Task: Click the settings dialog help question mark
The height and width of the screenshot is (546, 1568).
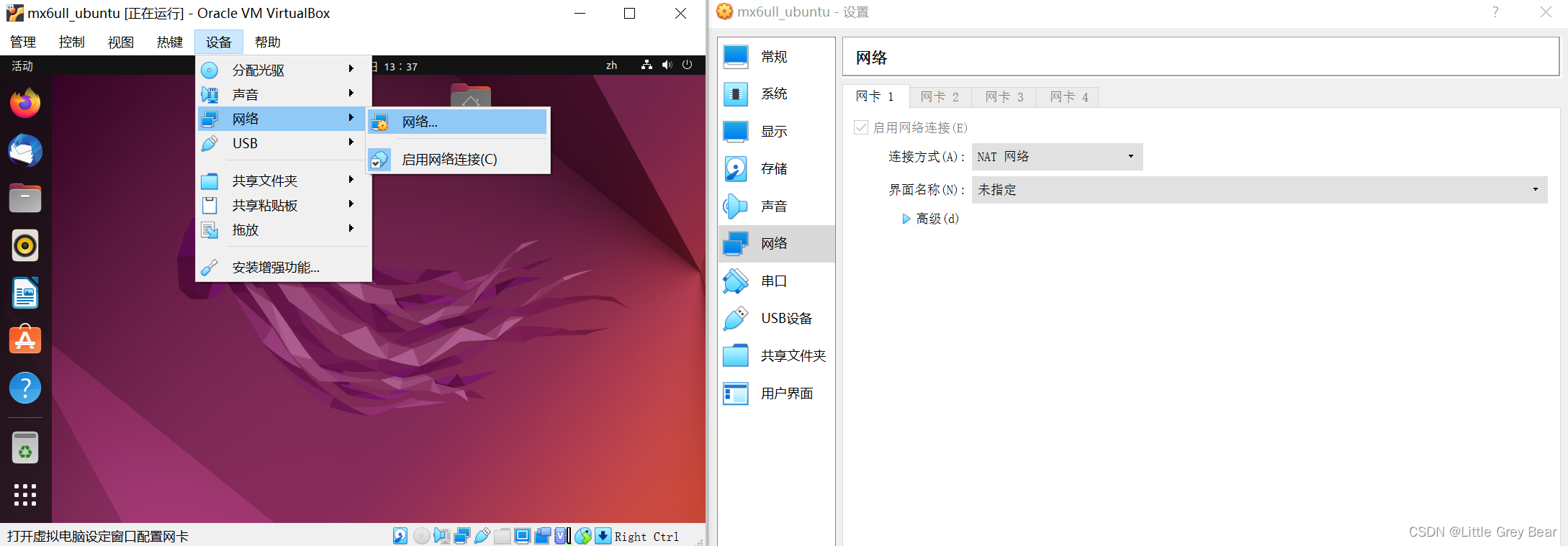Action: point(1496,12)
